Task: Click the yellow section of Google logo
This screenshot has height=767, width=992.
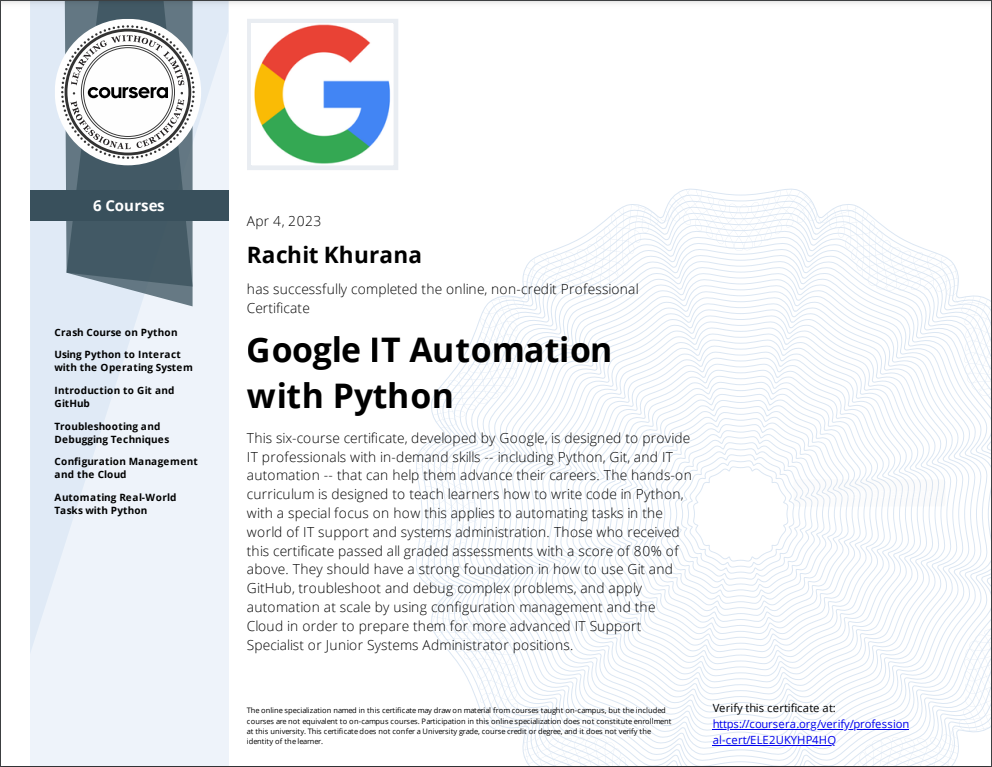Action: tap(268, 93)
